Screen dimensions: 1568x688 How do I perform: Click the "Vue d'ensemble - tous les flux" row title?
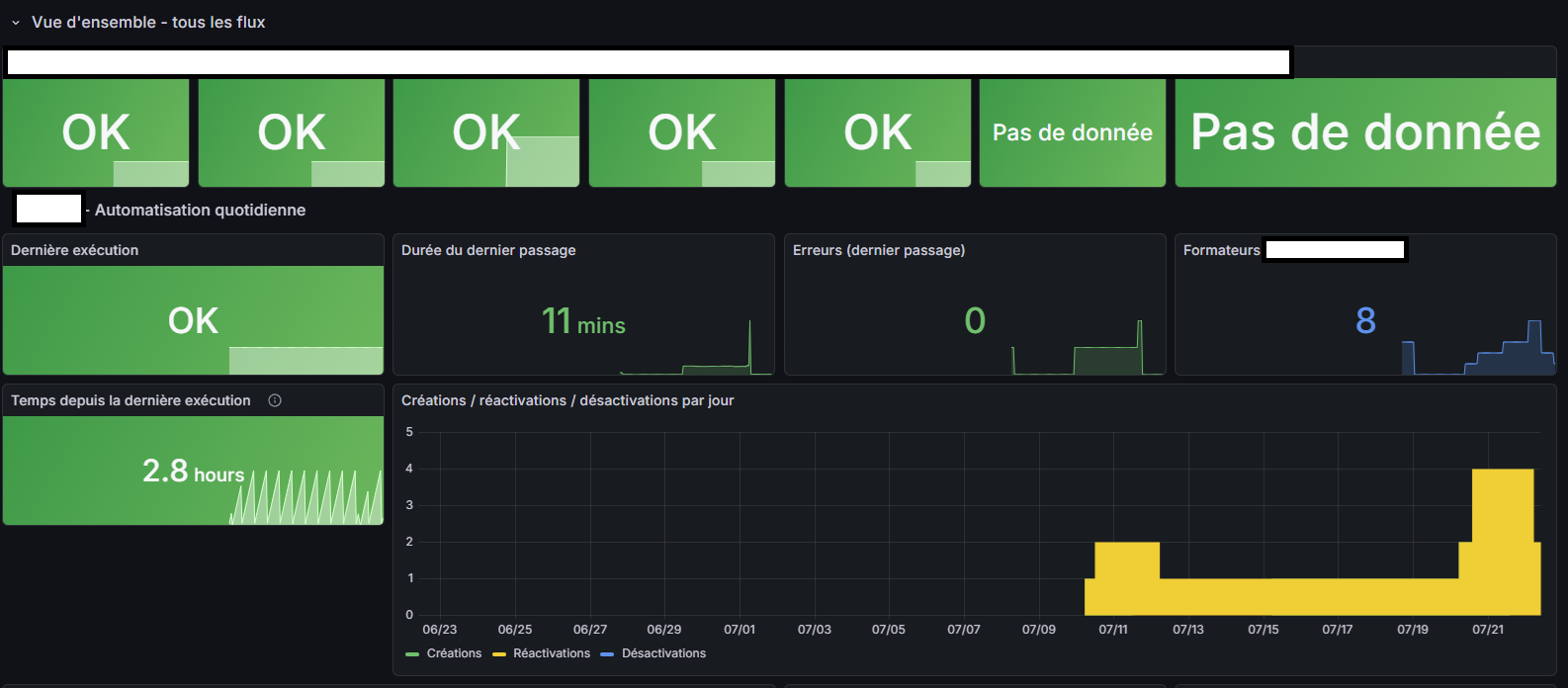pos(148,22)
